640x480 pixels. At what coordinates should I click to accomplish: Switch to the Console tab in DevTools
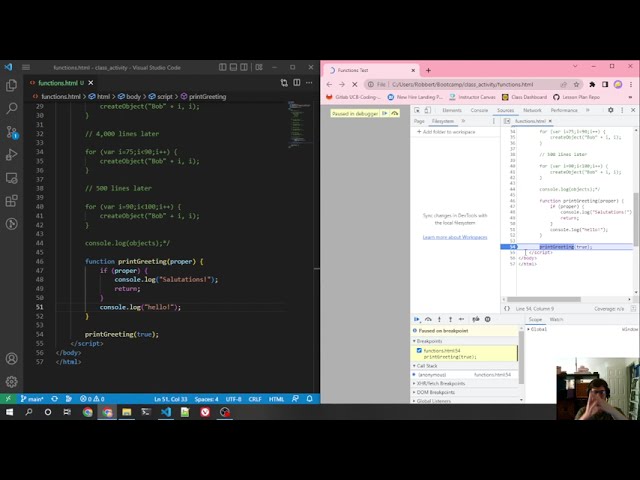479,110
